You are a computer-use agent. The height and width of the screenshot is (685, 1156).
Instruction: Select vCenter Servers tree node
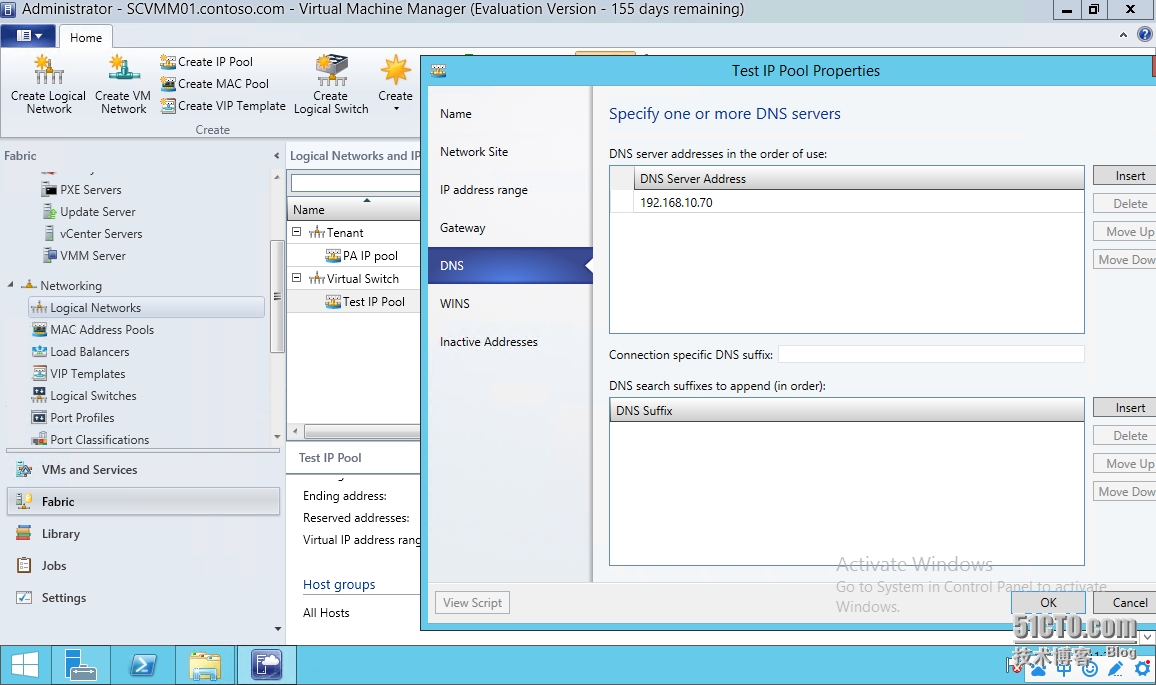coord(92,234)
